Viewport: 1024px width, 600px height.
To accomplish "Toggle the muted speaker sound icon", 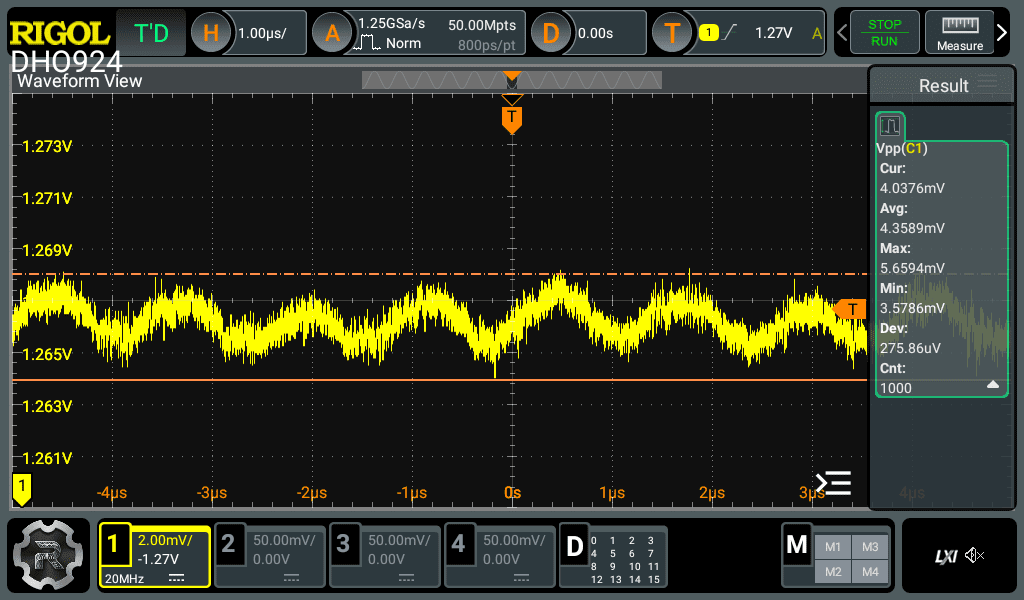I will pos(974,556).
